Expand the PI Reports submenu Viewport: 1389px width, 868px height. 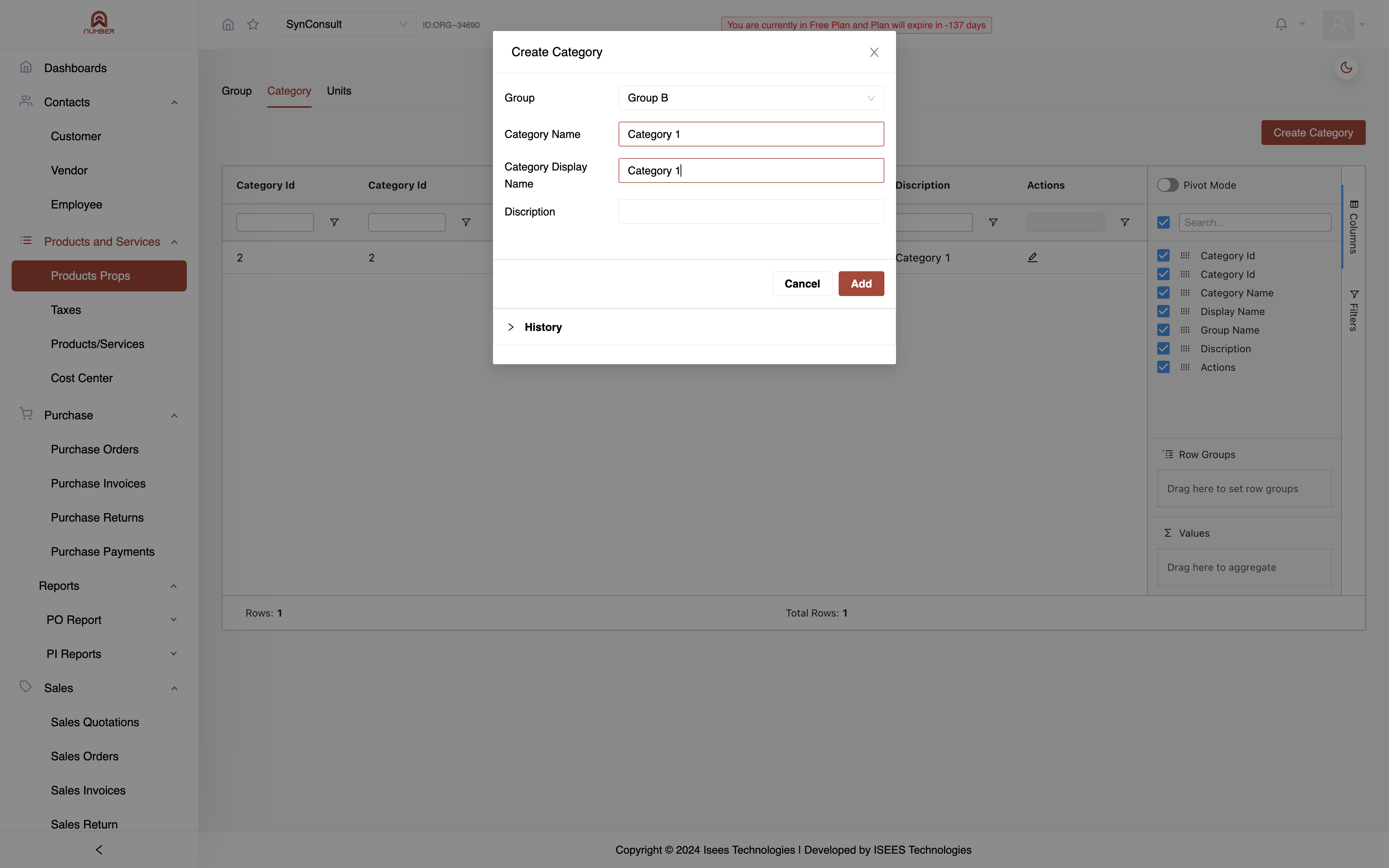click(x=173, y=653)
